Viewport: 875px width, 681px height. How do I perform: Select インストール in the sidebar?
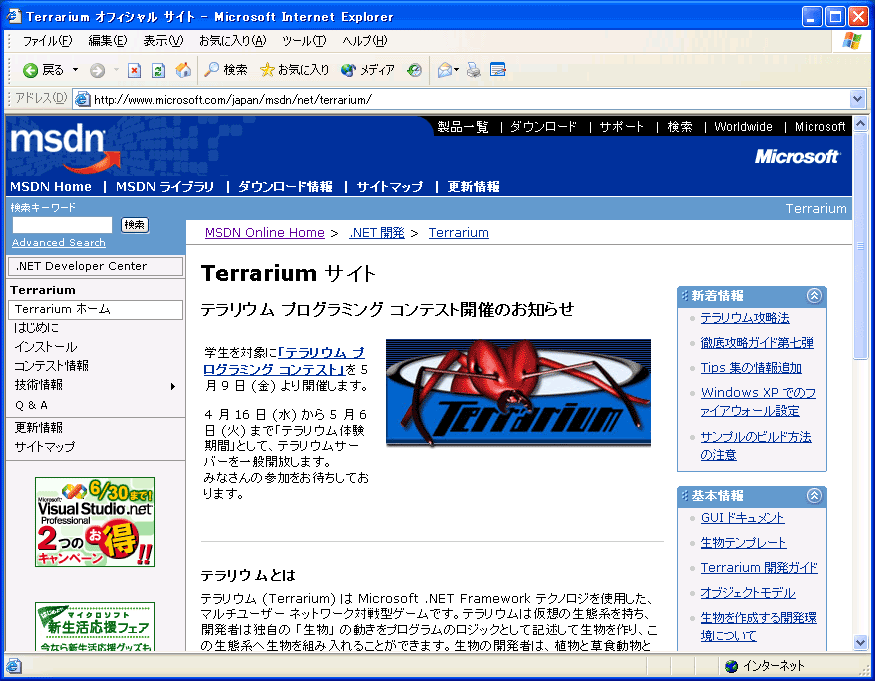[46, 347]
